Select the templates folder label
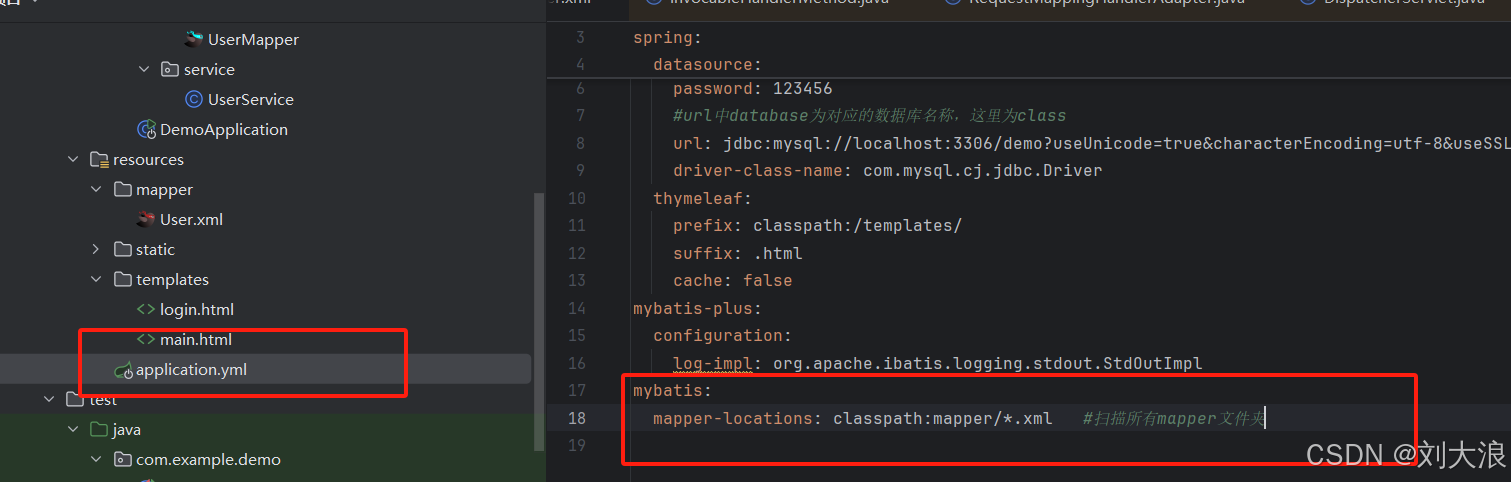The height and width of the screenshot is (482, 1511). click(172, 279)
